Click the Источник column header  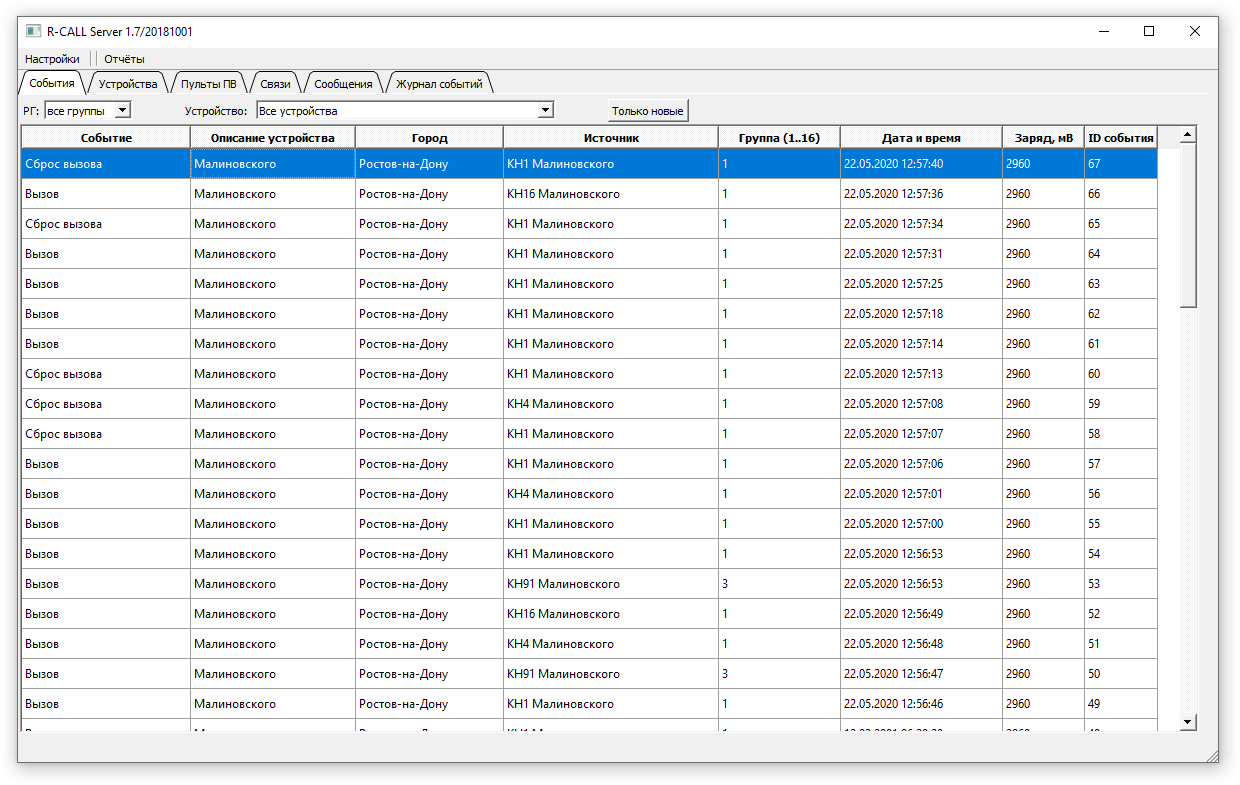click(x=610, y=138)
